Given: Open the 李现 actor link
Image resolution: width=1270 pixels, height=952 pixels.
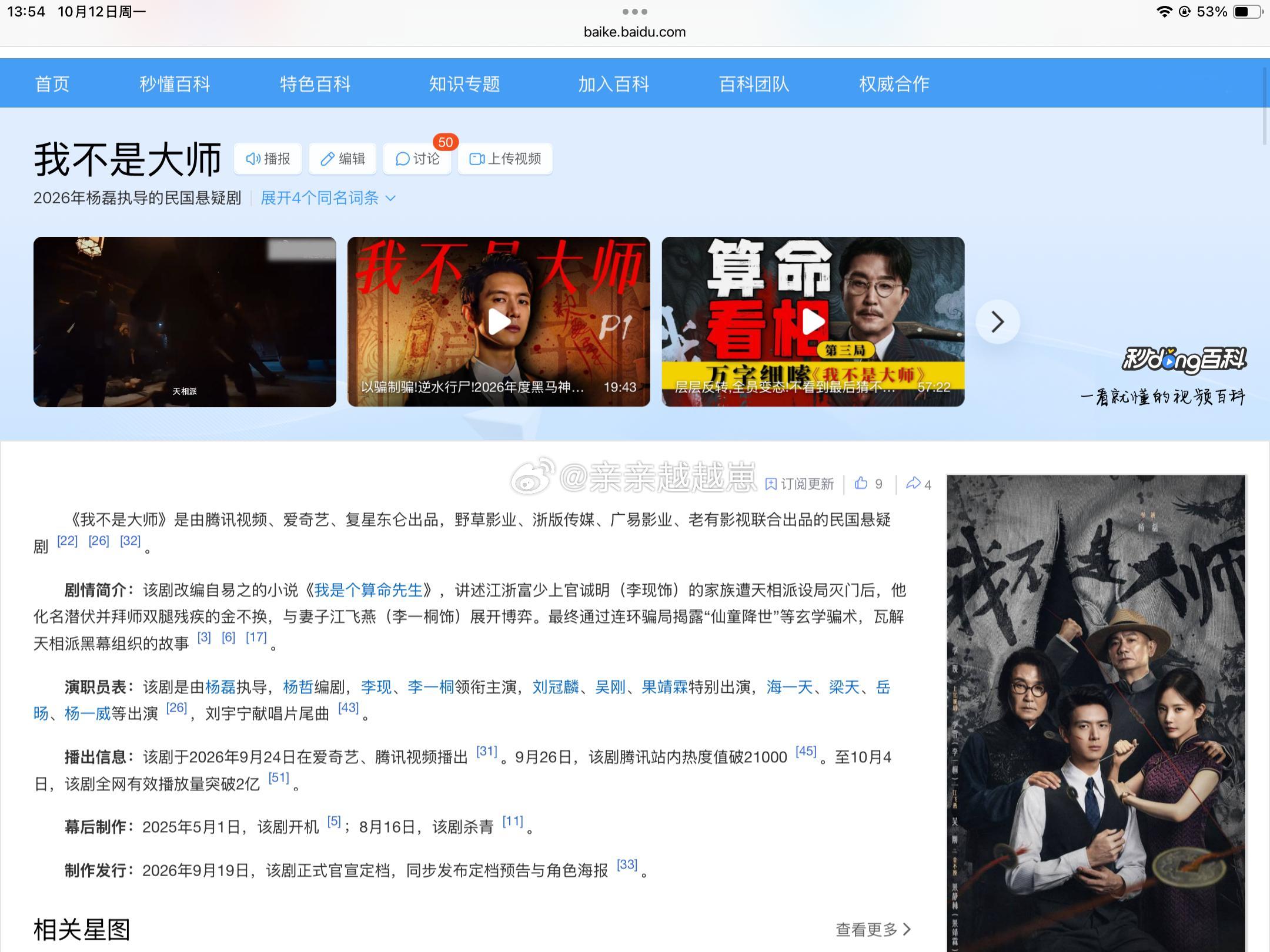Looking at the screenshot, I should point(376,686).
